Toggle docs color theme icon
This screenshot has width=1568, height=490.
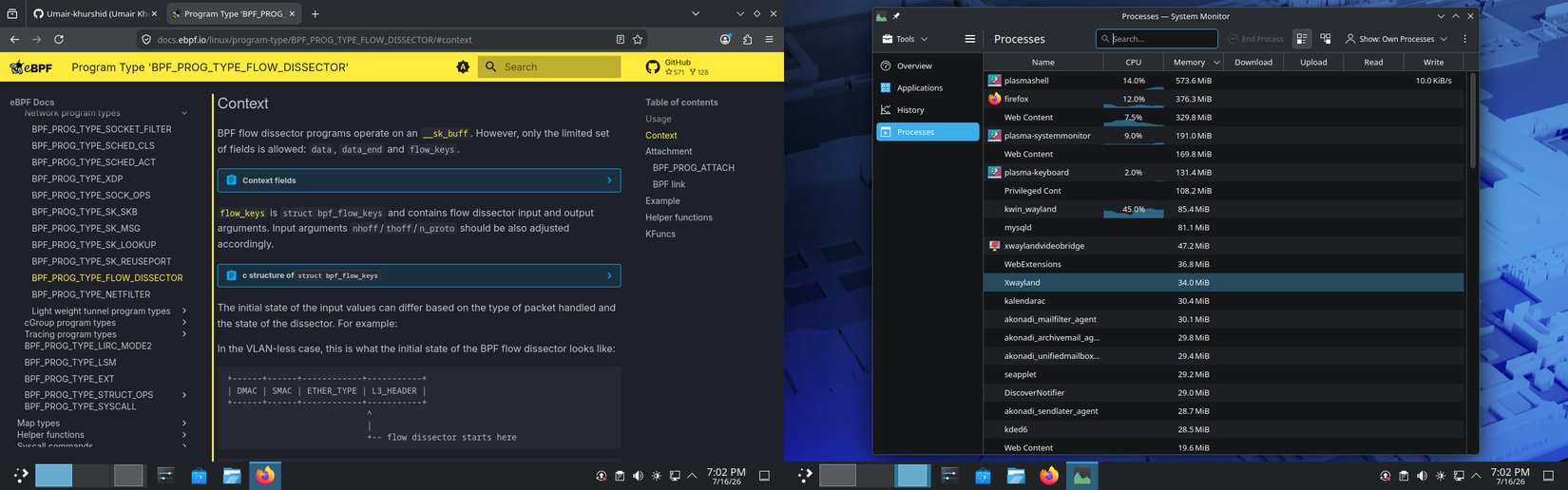[x=463, y=67]
